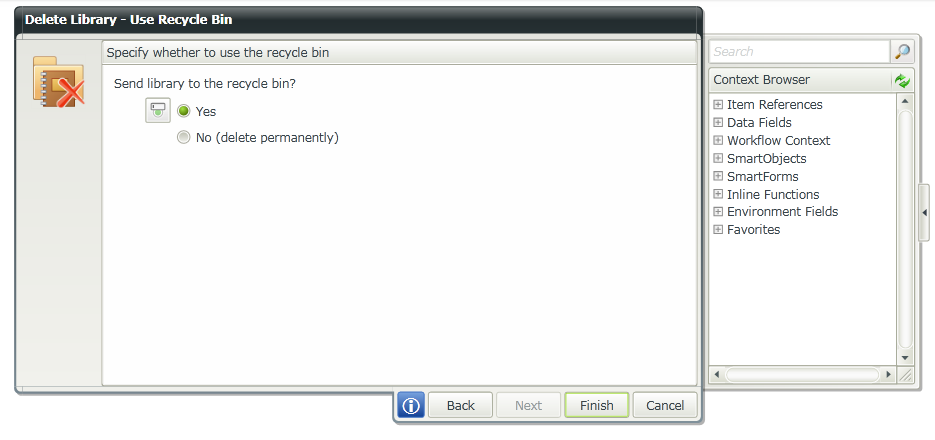This screenshot has width=935, height=440.
Task: Refresh the Context Browser
Action: point(903,80)
